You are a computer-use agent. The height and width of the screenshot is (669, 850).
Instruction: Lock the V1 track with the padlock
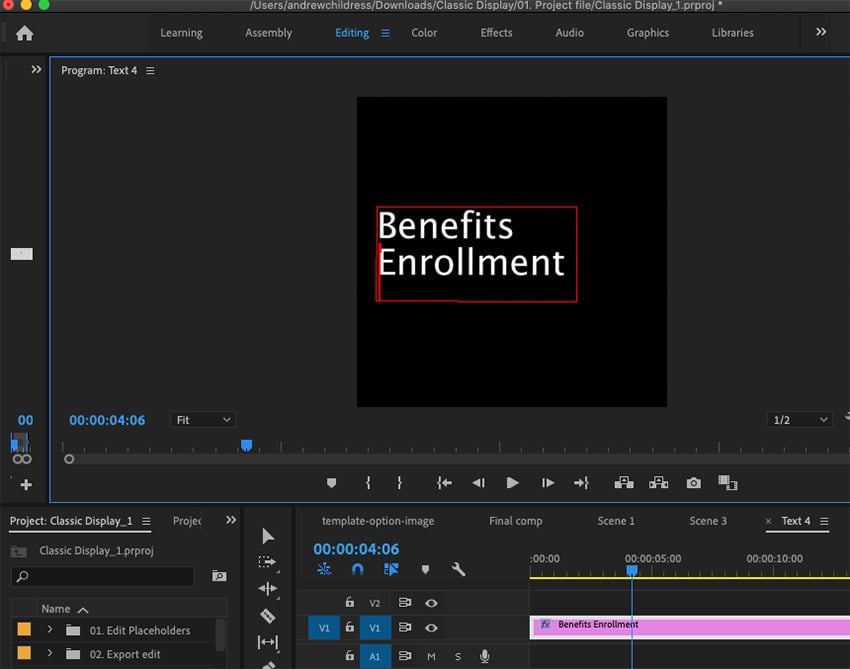coord(348,627)
